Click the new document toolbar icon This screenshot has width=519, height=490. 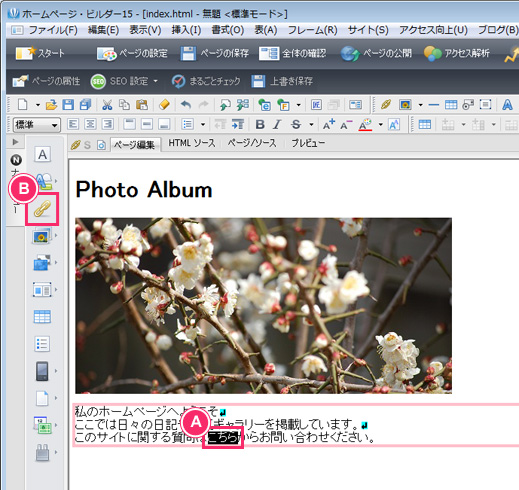point(23,105)
